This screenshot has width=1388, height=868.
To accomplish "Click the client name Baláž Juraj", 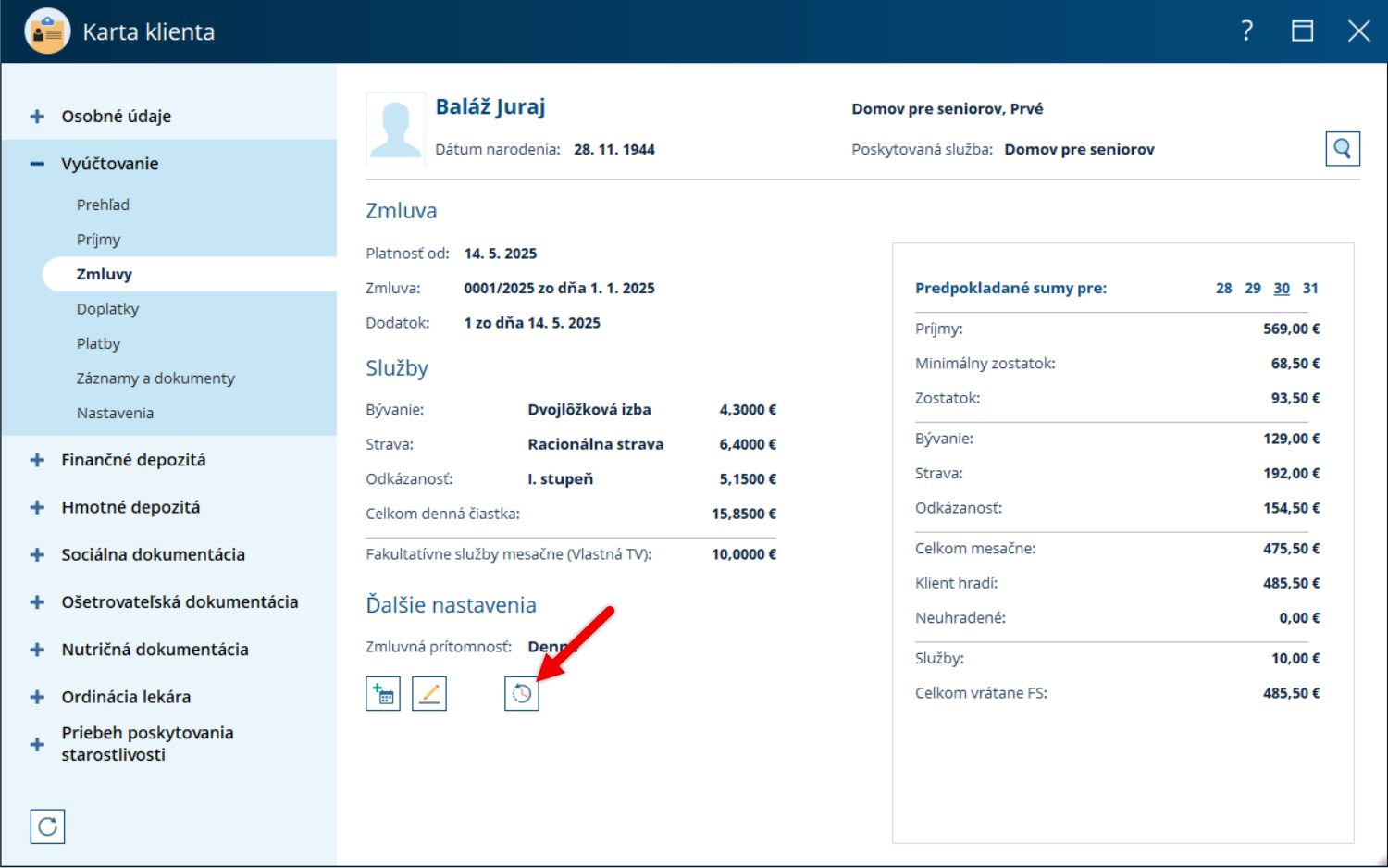I will pos(490,107).
